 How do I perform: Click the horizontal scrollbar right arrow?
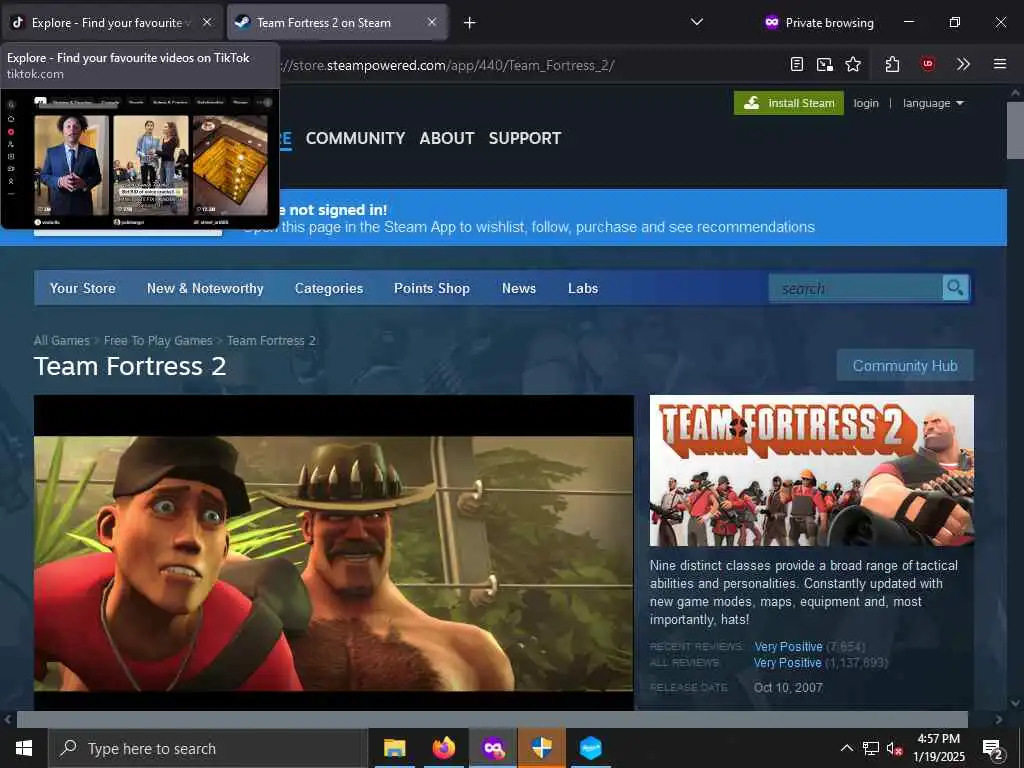click(999, 719)
